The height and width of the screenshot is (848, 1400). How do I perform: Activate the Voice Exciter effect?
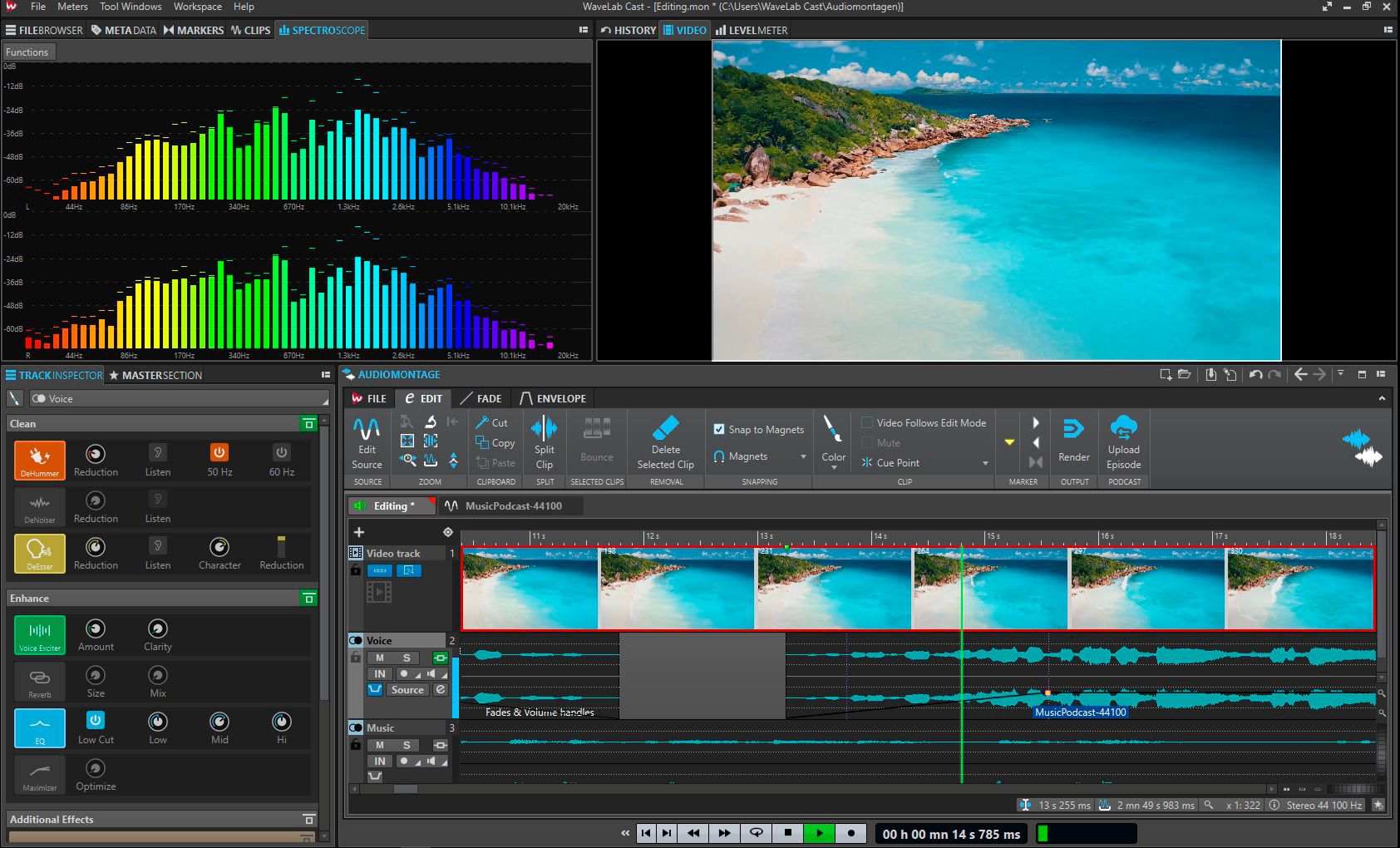click(x=39, y=634)
